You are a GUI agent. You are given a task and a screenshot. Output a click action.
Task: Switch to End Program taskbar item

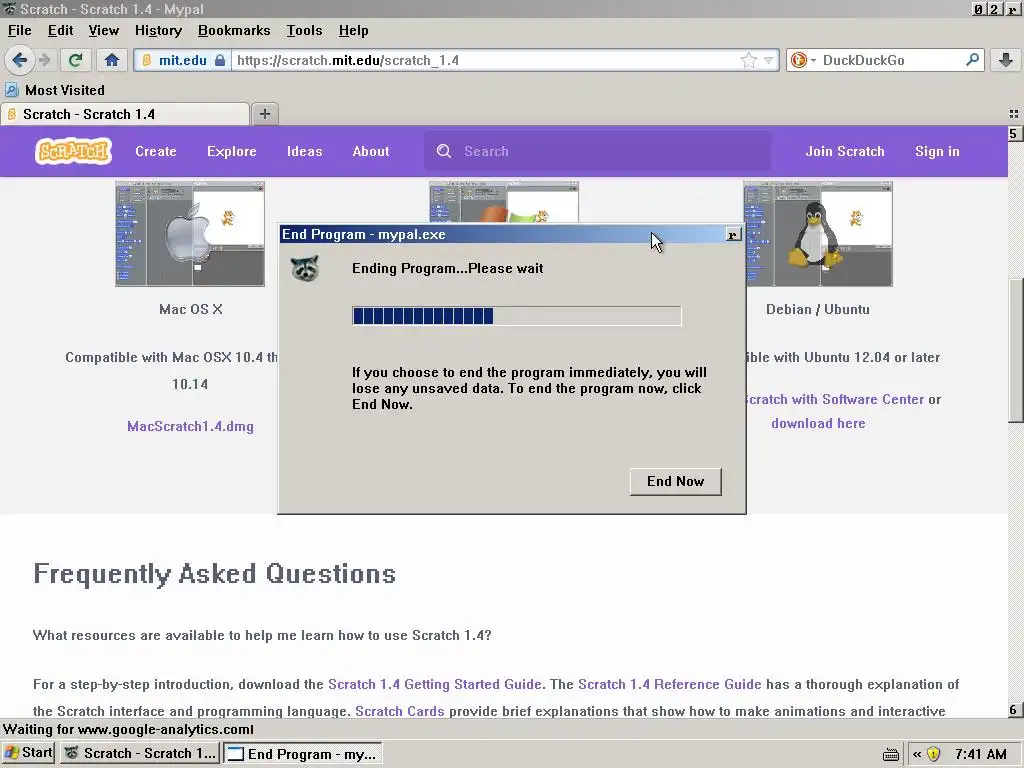coord(302,753)
